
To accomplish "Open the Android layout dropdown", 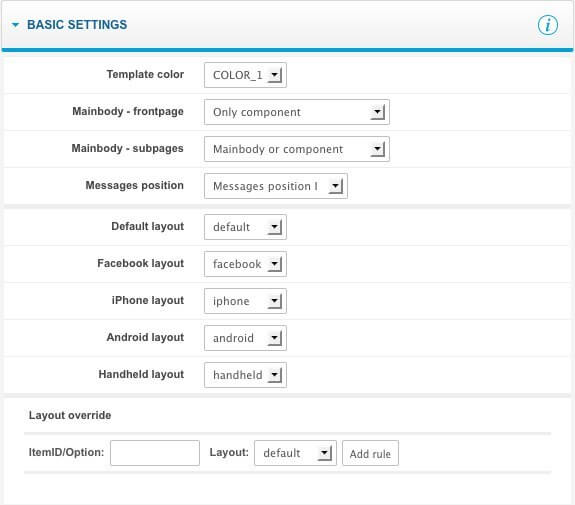I will [245, 338].
